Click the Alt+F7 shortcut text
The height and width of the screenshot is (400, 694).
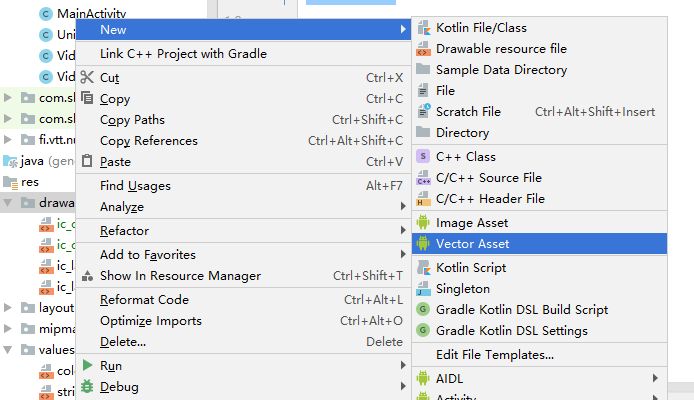[x=384, y=186]
